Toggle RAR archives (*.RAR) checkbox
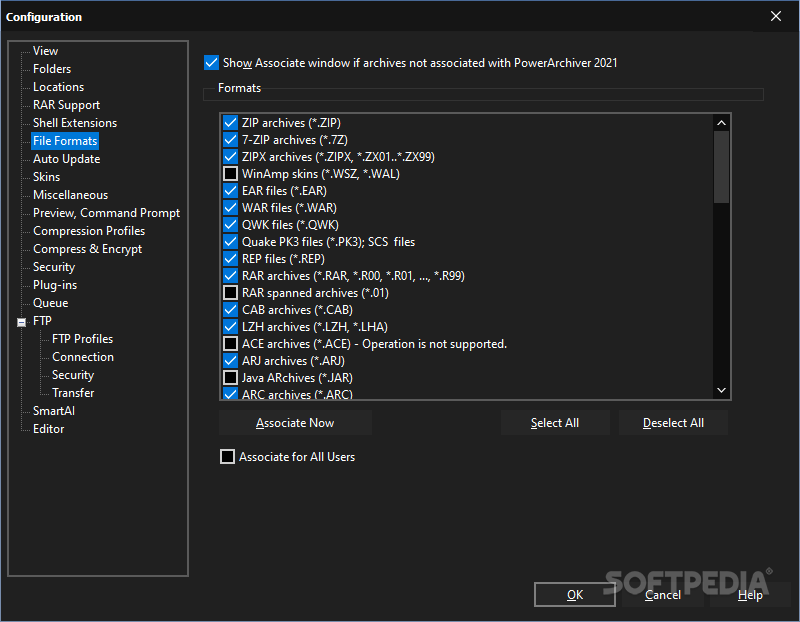This screenshot has width=800, height=622. pyautogui.click(x=231, y=276)
